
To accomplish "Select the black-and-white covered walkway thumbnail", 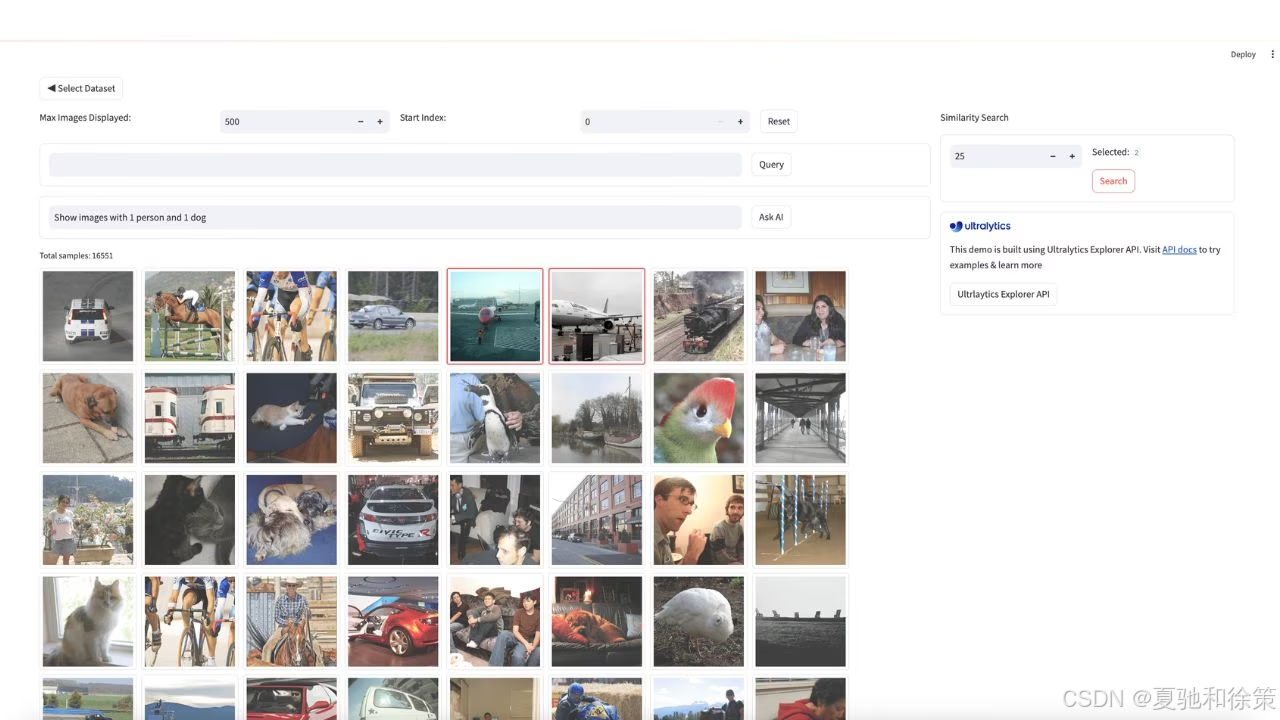I will (x=800, y=418).
